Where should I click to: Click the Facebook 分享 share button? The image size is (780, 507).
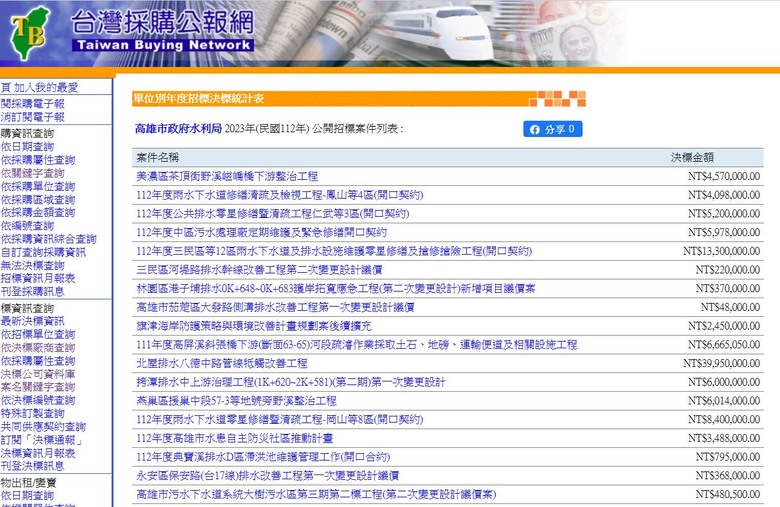coord(553,129)
